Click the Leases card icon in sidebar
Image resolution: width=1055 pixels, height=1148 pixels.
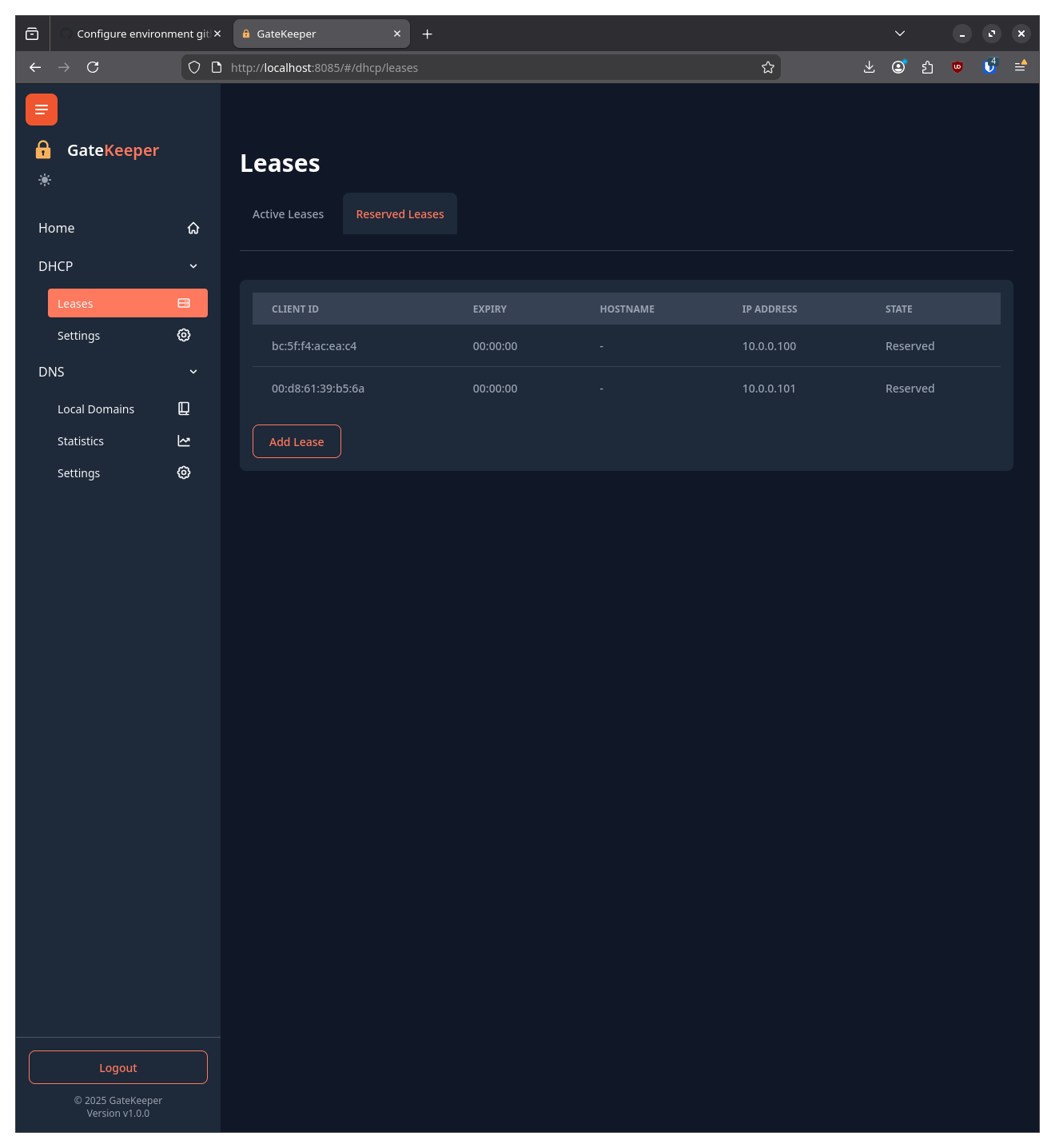click(x=183, y=303)
